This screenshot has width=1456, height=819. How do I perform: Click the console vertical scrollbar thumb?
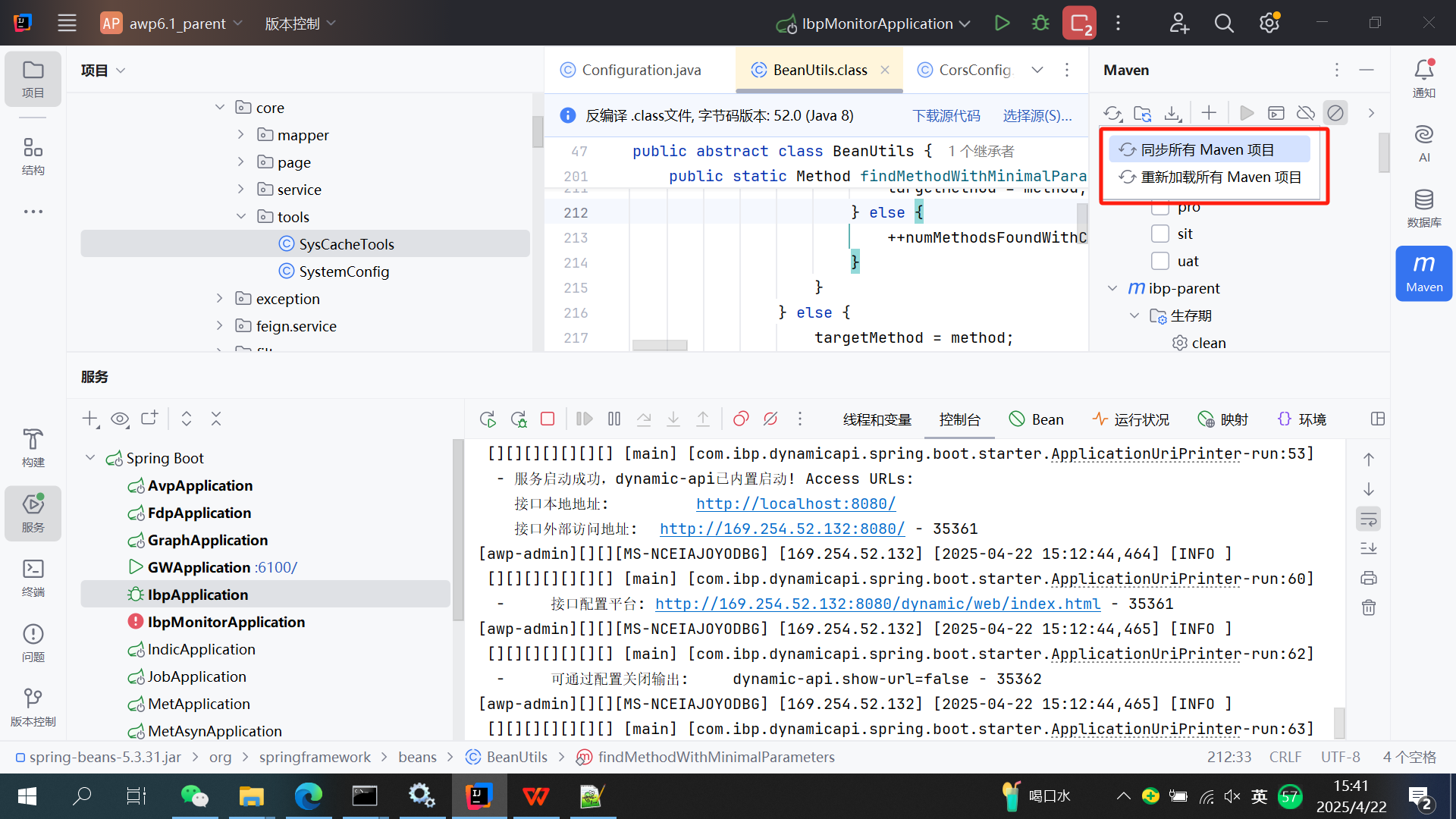tap(1339, 722)
